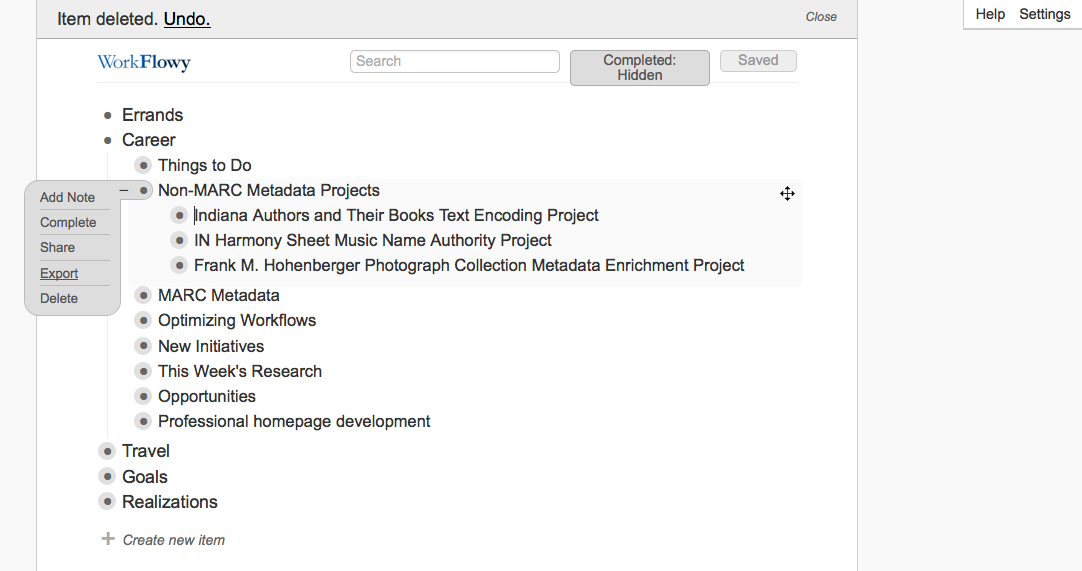Choose Delete in the item menu

[59, 298]
